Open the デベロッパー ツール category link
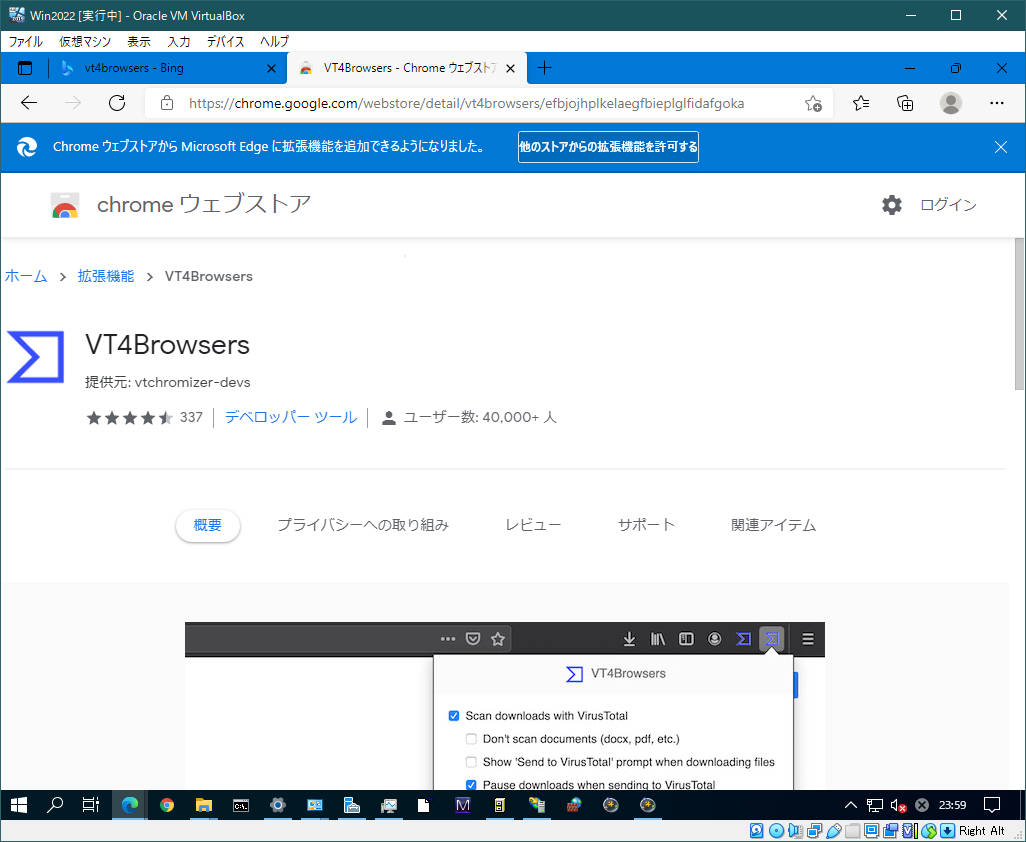The width and height of the screenshot is (1026, 842). coord(291,417)
